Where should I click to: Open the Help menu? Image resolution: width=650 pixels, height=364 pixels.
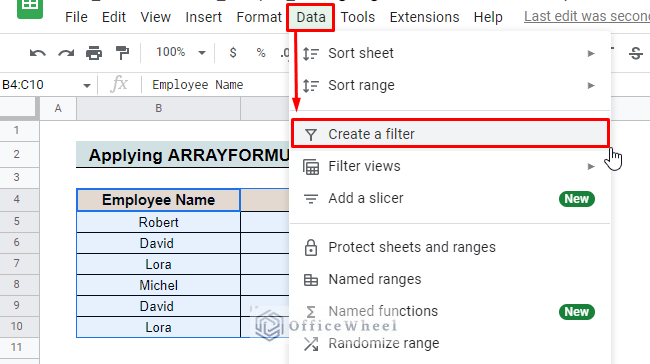(x=488, y=17)
